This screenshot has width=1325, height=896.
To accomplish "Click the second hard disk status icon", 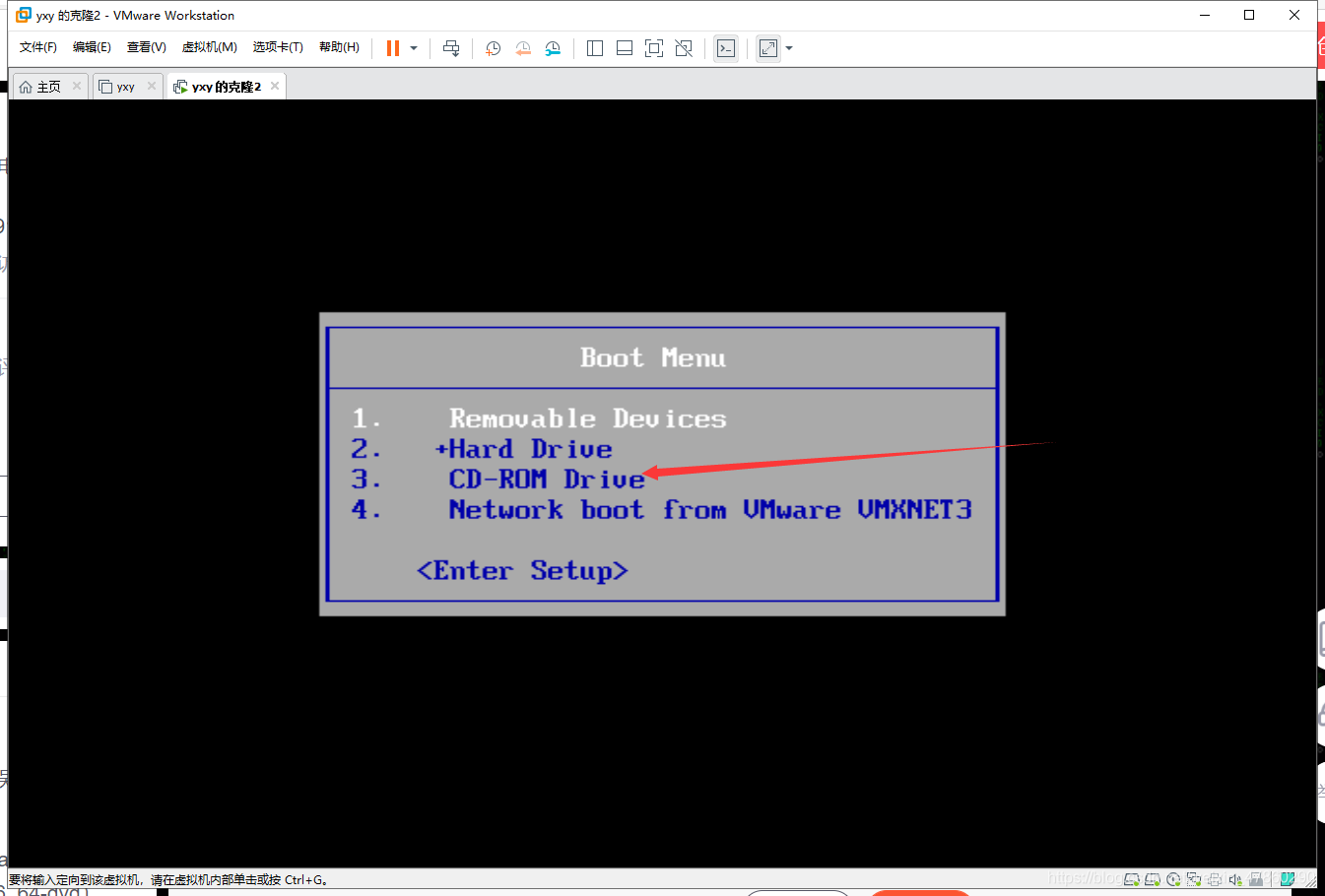I will pos(1153,879).
